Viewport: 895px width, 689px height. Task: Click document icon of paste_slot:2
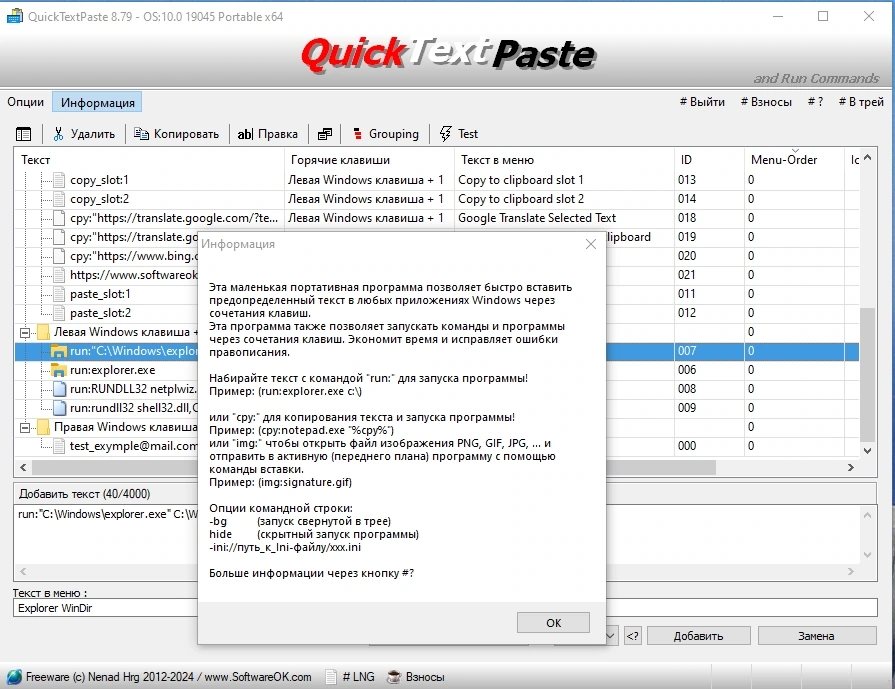(59, 313)
